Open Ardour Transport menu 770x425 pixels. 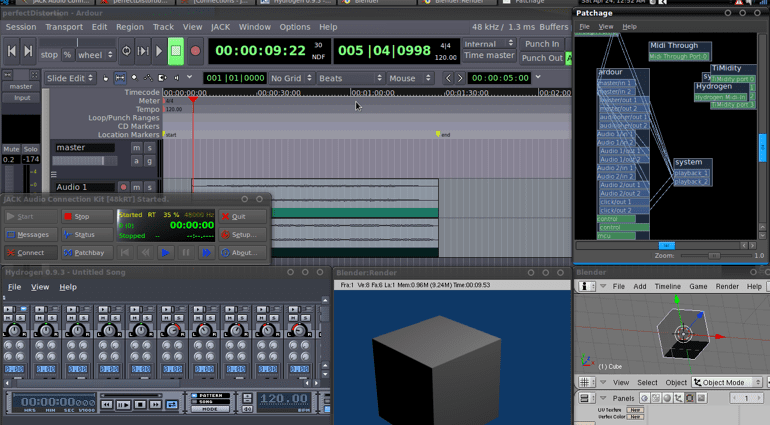pyautogui.click(x=64, y=27)
